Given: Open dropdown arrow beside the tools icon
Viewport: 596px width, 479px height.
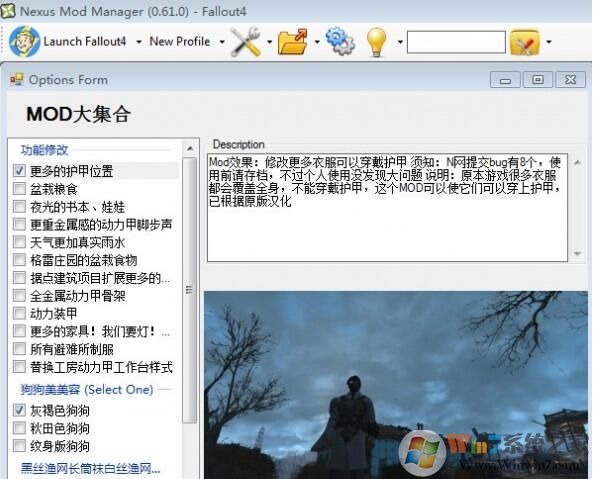Looking at the screenshot, I should [x=269, y=42].
